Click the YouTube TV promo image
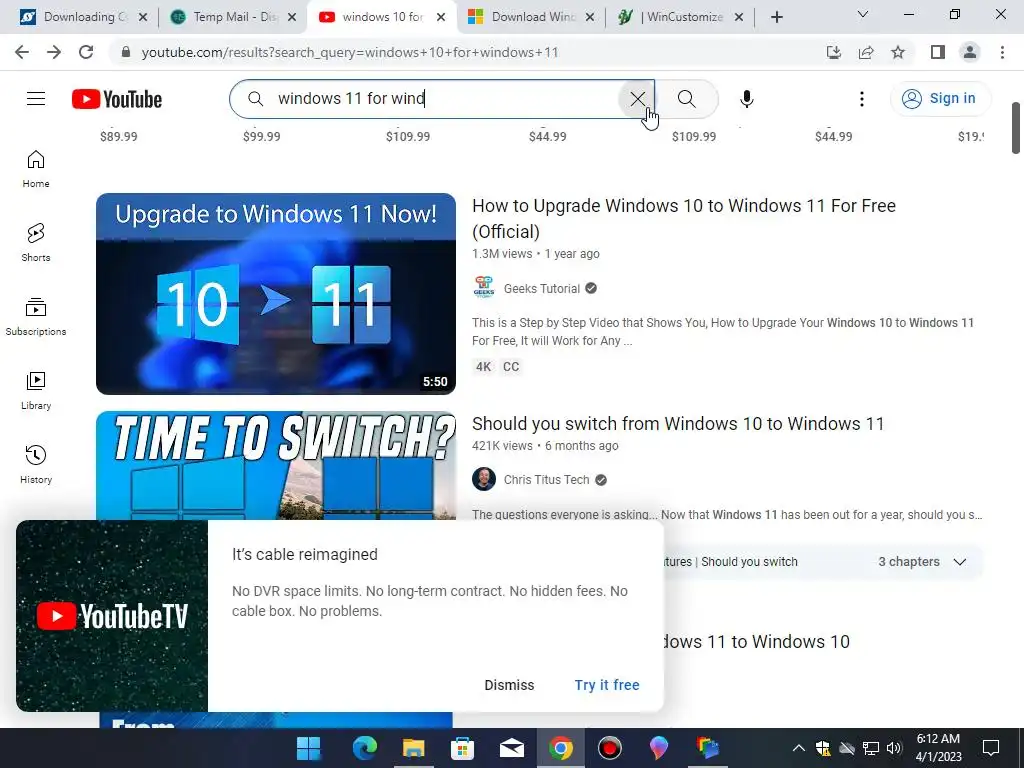1024x768 pixels. [112, 616]
